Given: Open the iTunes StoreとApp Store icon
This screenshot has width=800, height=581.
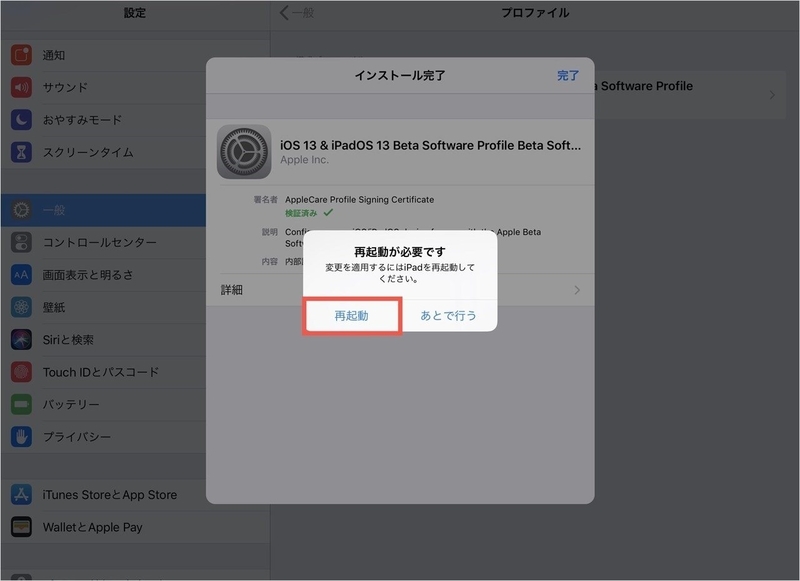Looking at the screenshot, I should pyautogui.click(x=21, y=495).
